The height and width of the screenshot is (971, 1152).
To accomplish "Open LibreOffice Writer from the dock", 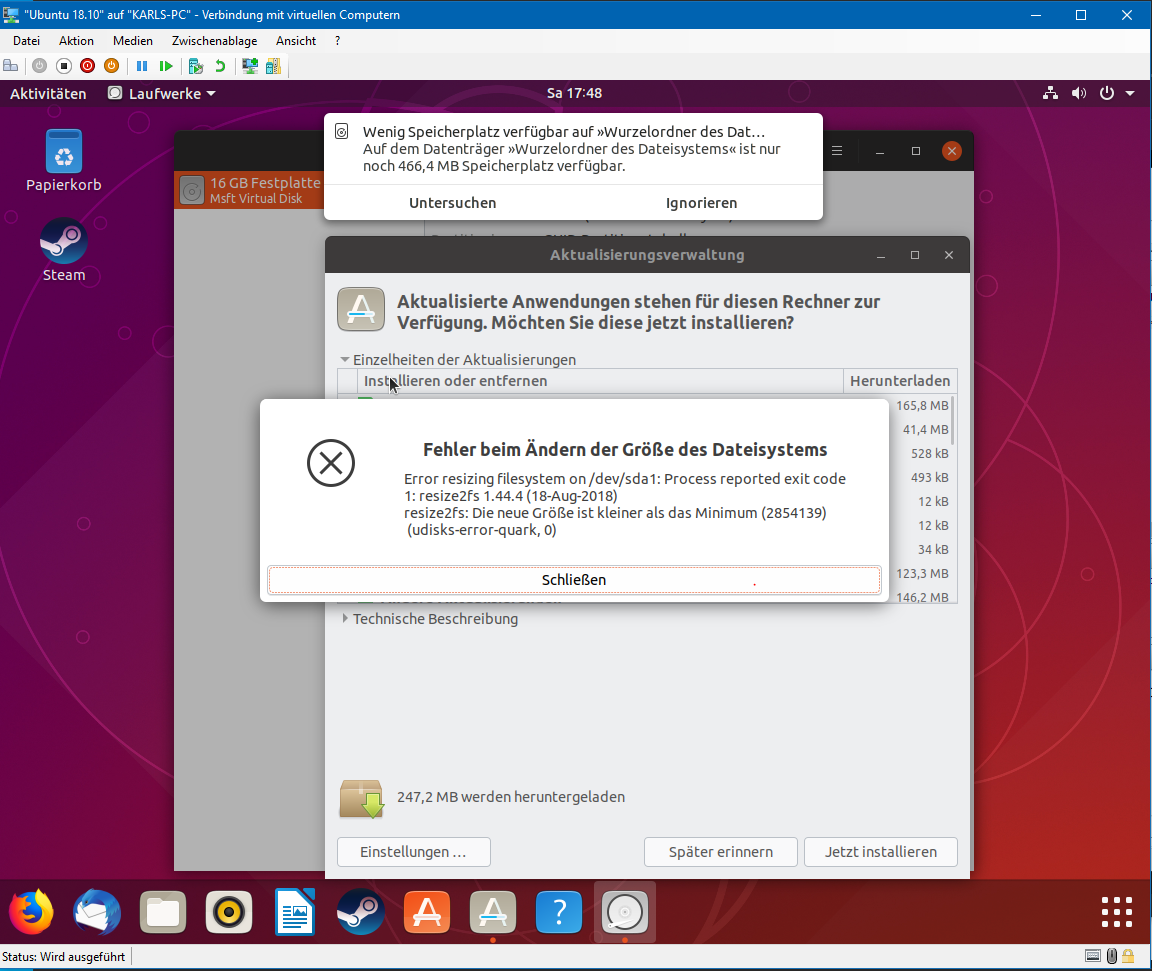I will pyautogui.click(x=295, y=912).
